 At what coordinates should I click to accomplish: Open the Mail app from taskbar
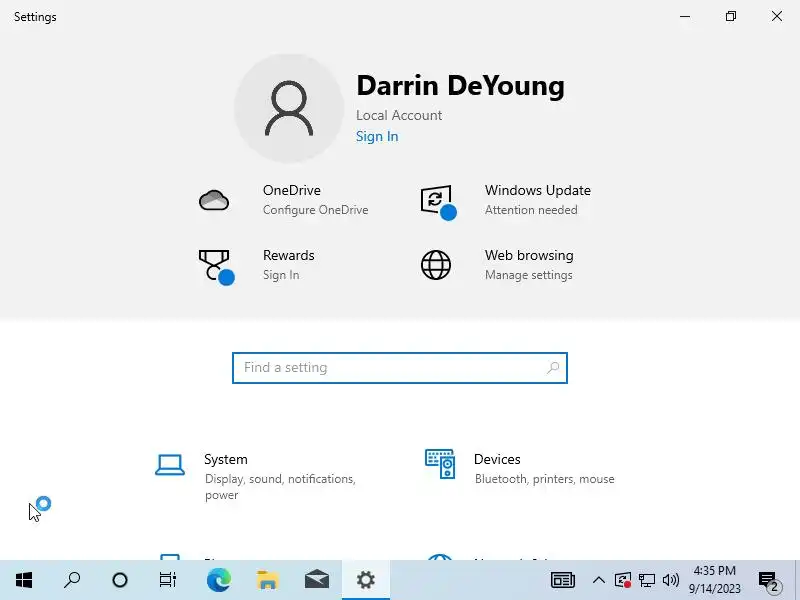(x=317, y=580)
